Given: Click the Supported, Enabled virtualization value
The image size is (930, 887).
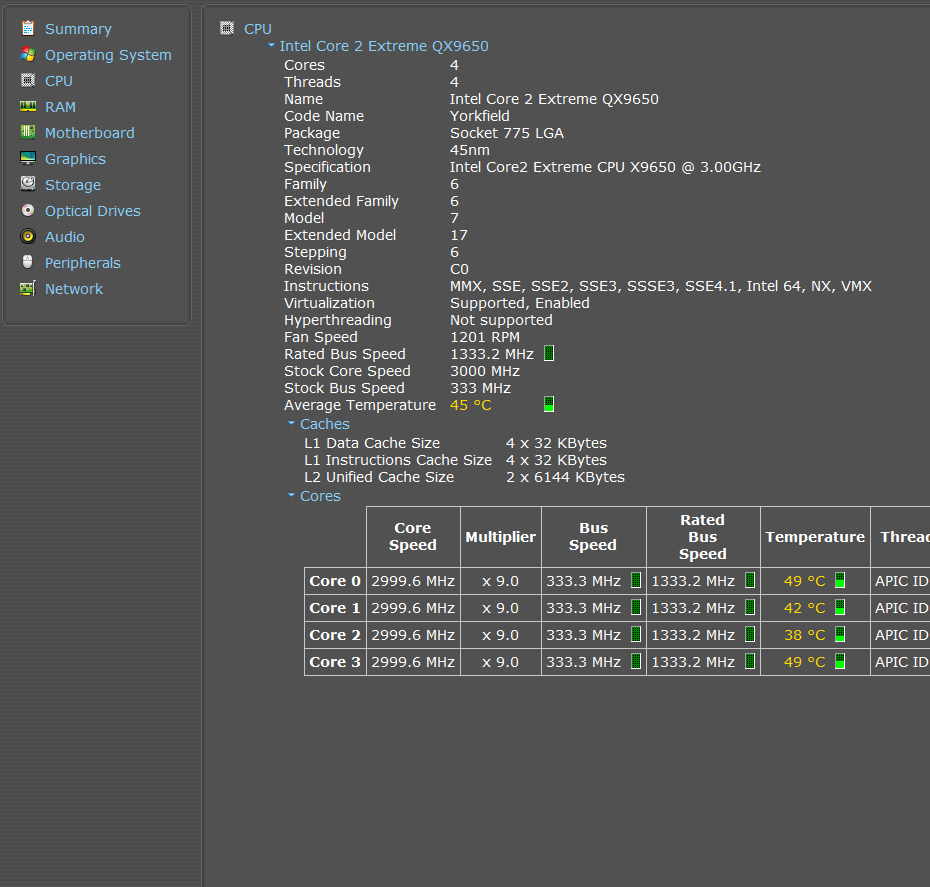Looking at the screenshot, I should (520, 304).
